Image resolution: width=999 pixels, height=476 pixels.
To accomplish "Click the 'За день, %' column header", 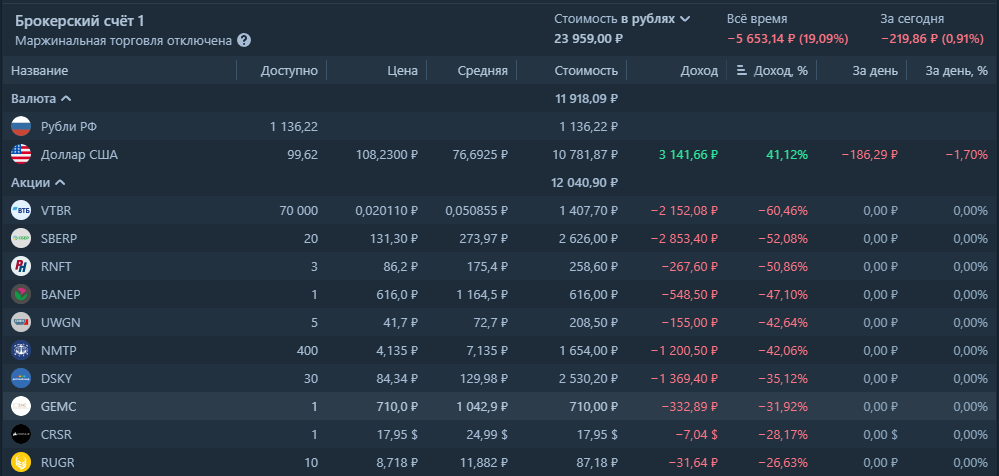I will pyautogui.click(x=956, y=71).
